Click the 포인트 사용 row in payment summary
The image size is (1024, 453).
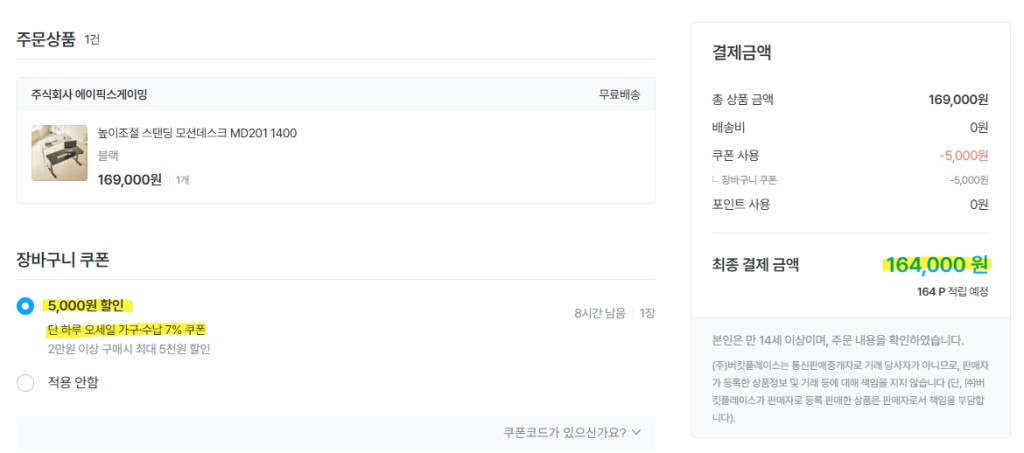coord(848,204)
